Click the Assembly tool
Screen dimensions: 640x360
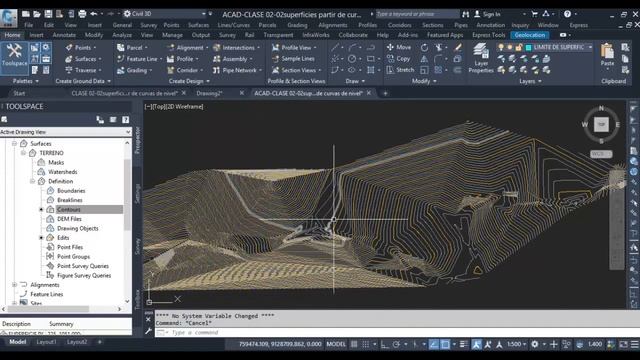tap(232, 59)
